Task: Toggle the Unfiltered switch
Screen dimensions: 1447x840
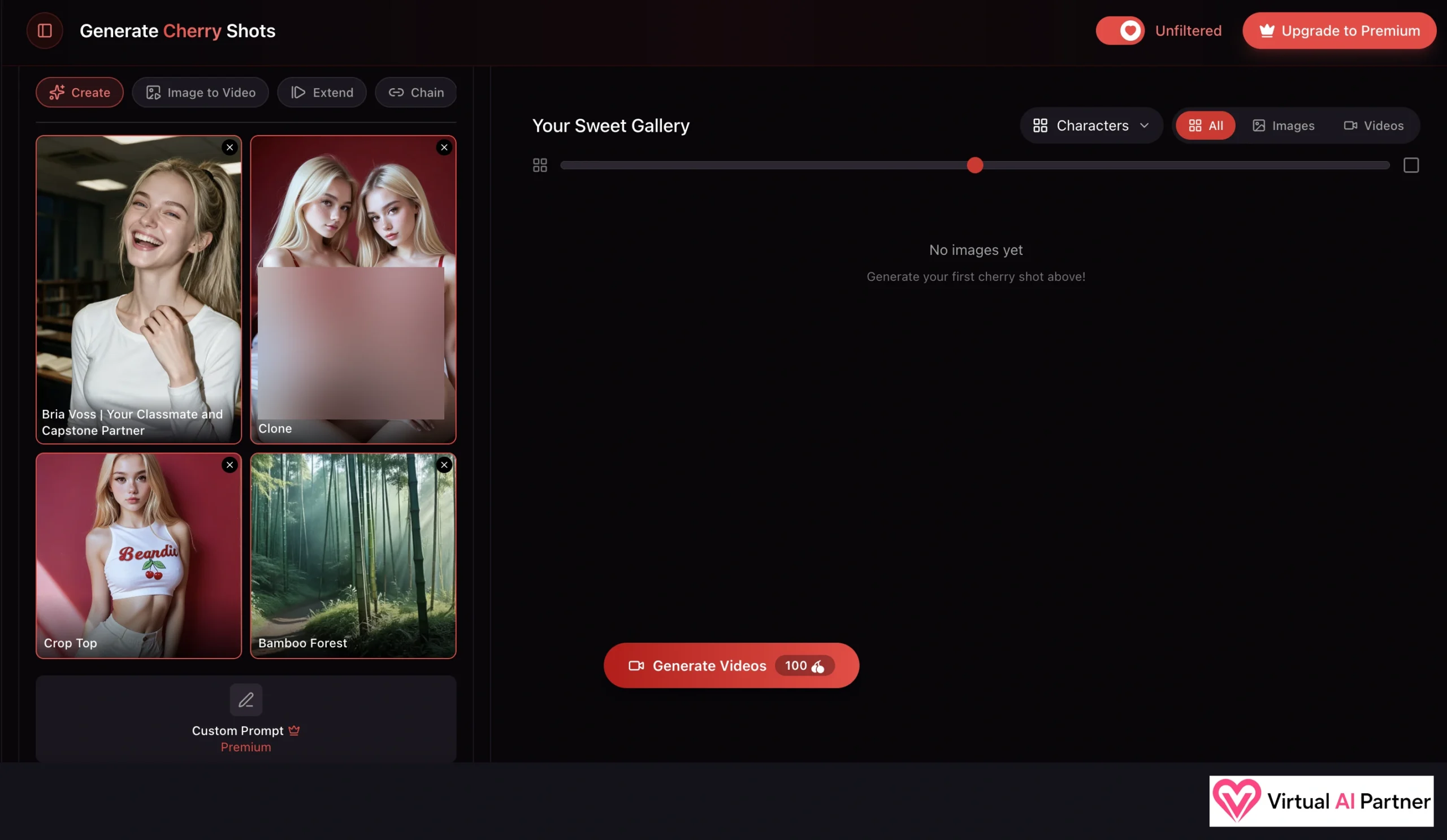Action: [x=1120, y=31]
